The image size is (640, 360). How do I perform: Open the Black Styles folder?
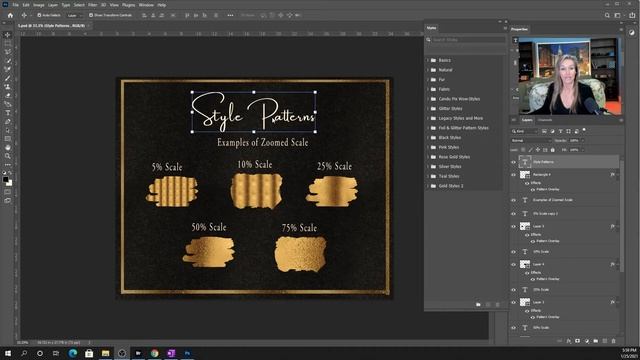(449, 138)
